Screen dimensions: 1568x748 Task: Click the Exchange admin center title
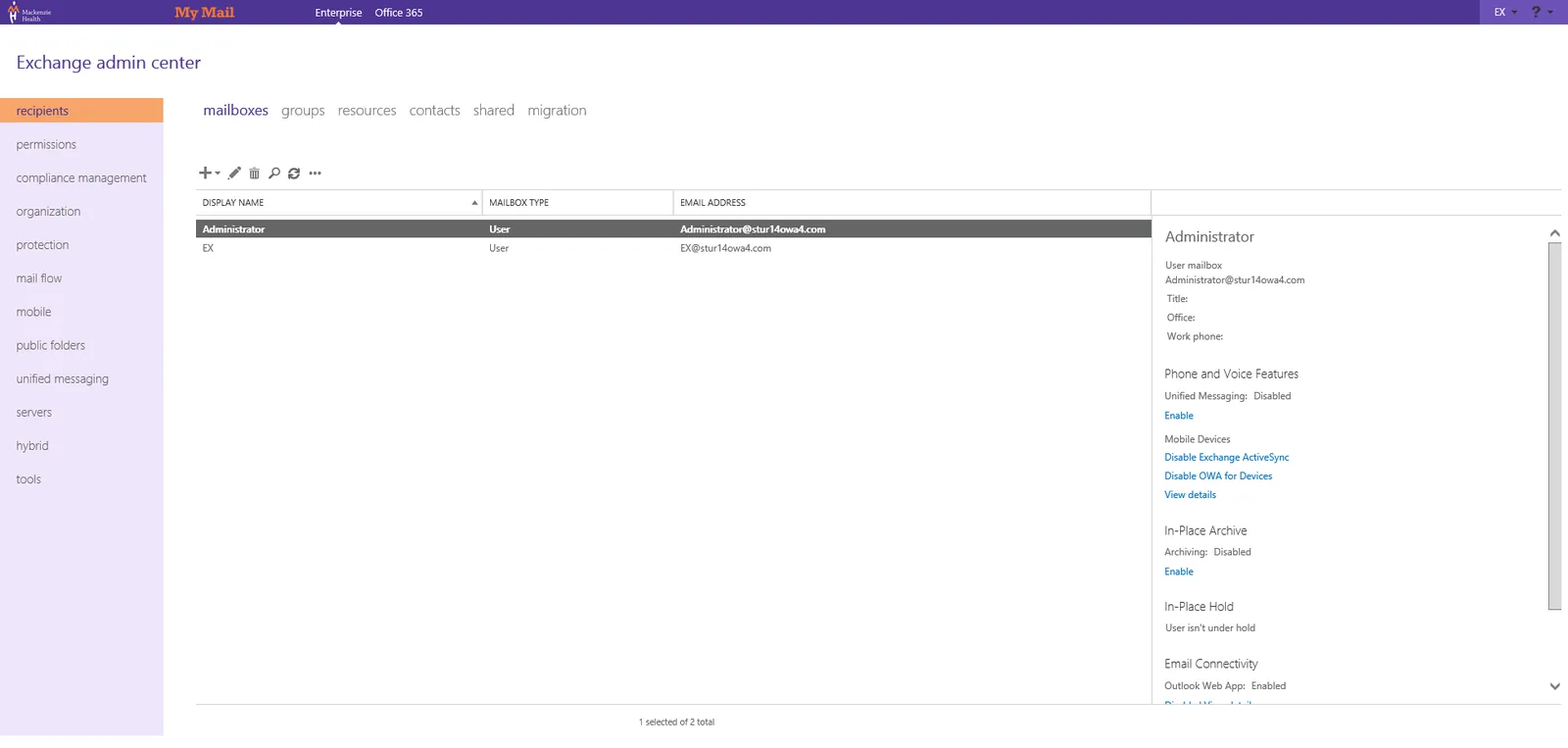[108, 63]
